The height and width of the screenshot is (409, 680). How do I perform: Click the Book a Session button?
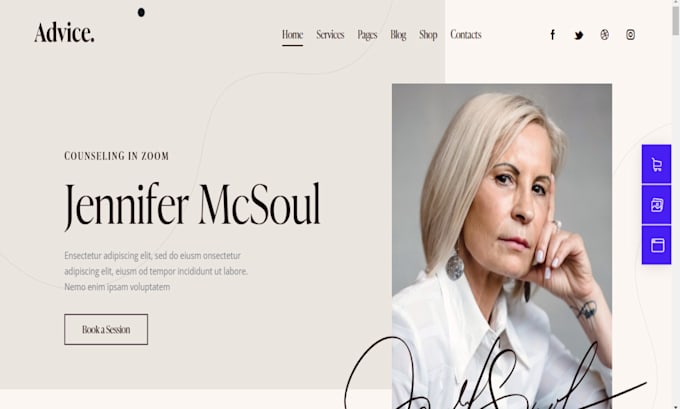(x=106, y=330)
